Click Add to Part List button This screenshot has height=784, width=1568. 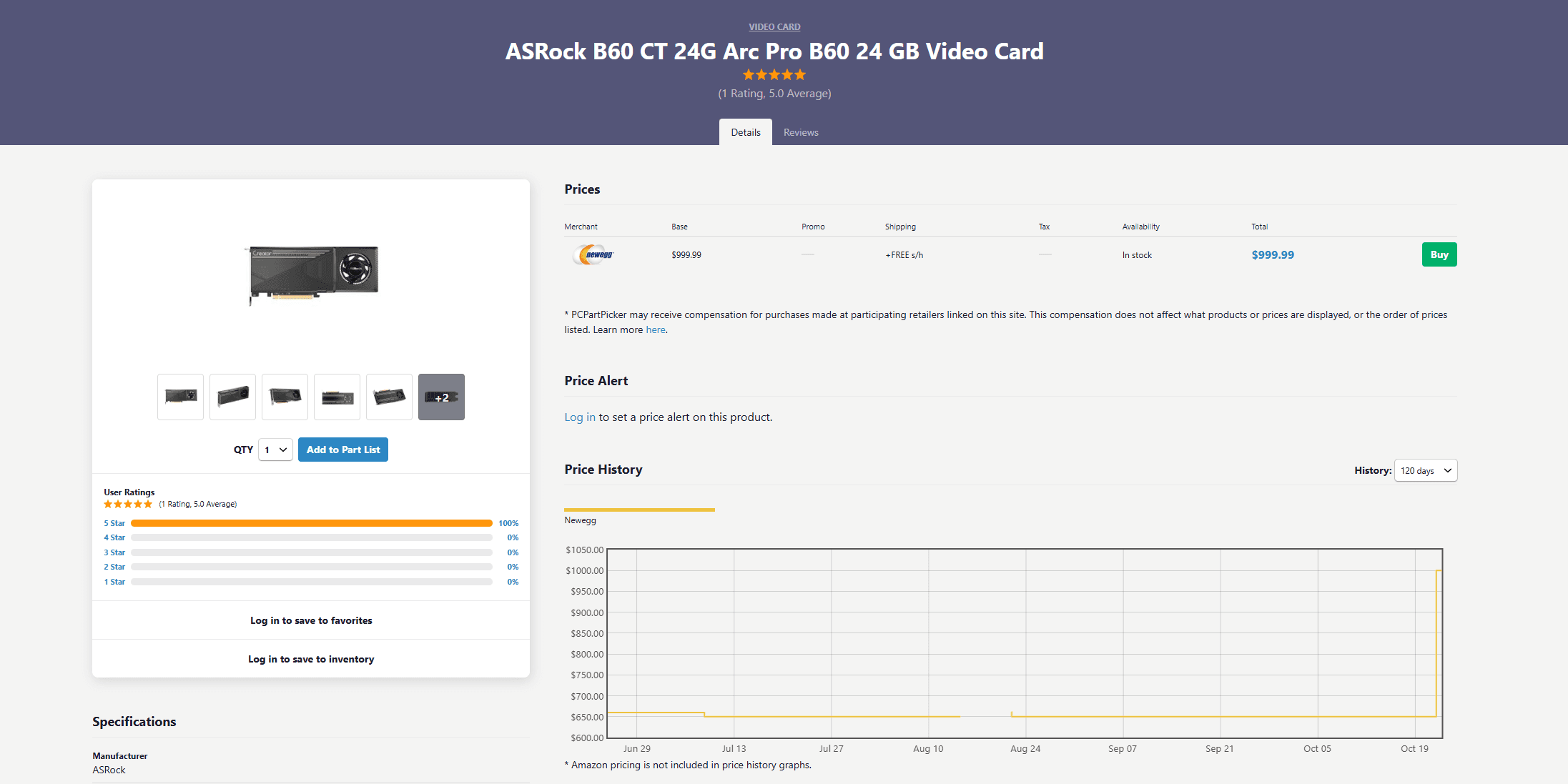click(343, 450)
